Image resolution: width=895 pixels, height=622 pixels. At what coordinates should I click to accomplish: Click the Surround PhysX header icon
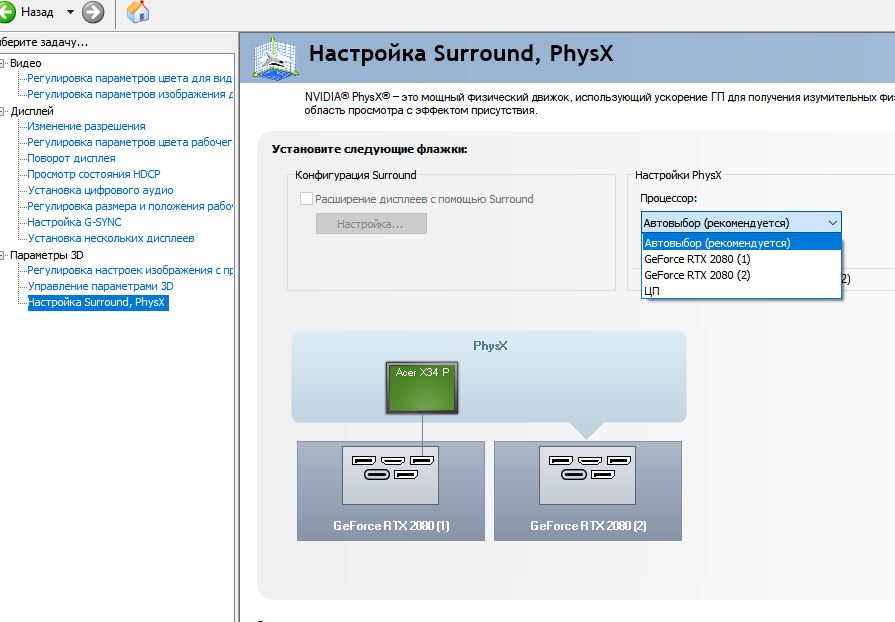(275, 58)
